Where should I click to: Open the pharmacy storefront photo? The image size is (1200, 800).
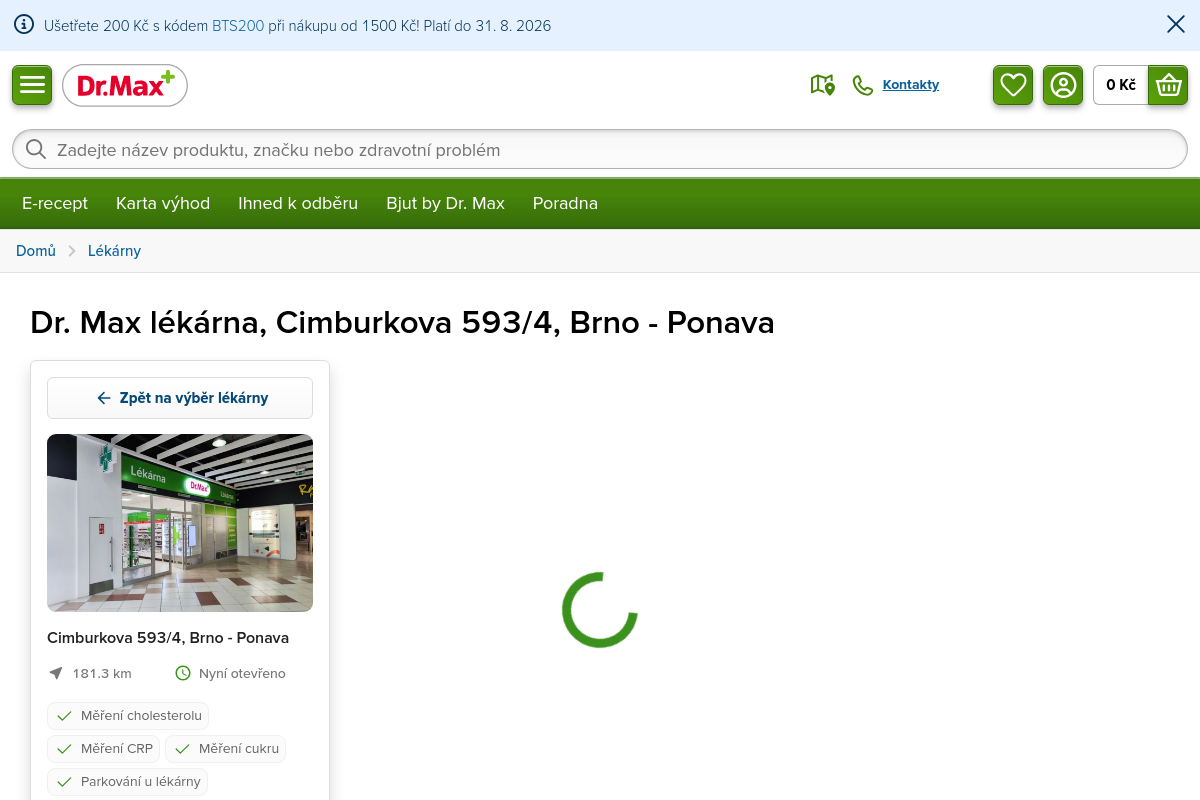(180, 523)
